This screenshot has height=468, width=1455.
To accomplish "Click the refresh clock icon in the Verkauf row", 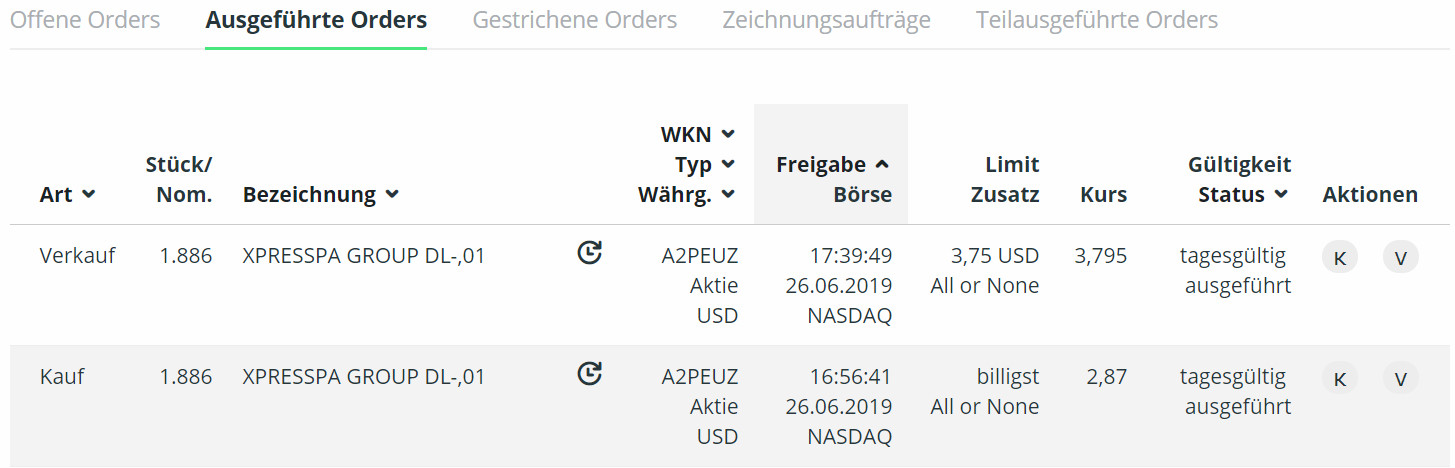I will click(590, 253).
